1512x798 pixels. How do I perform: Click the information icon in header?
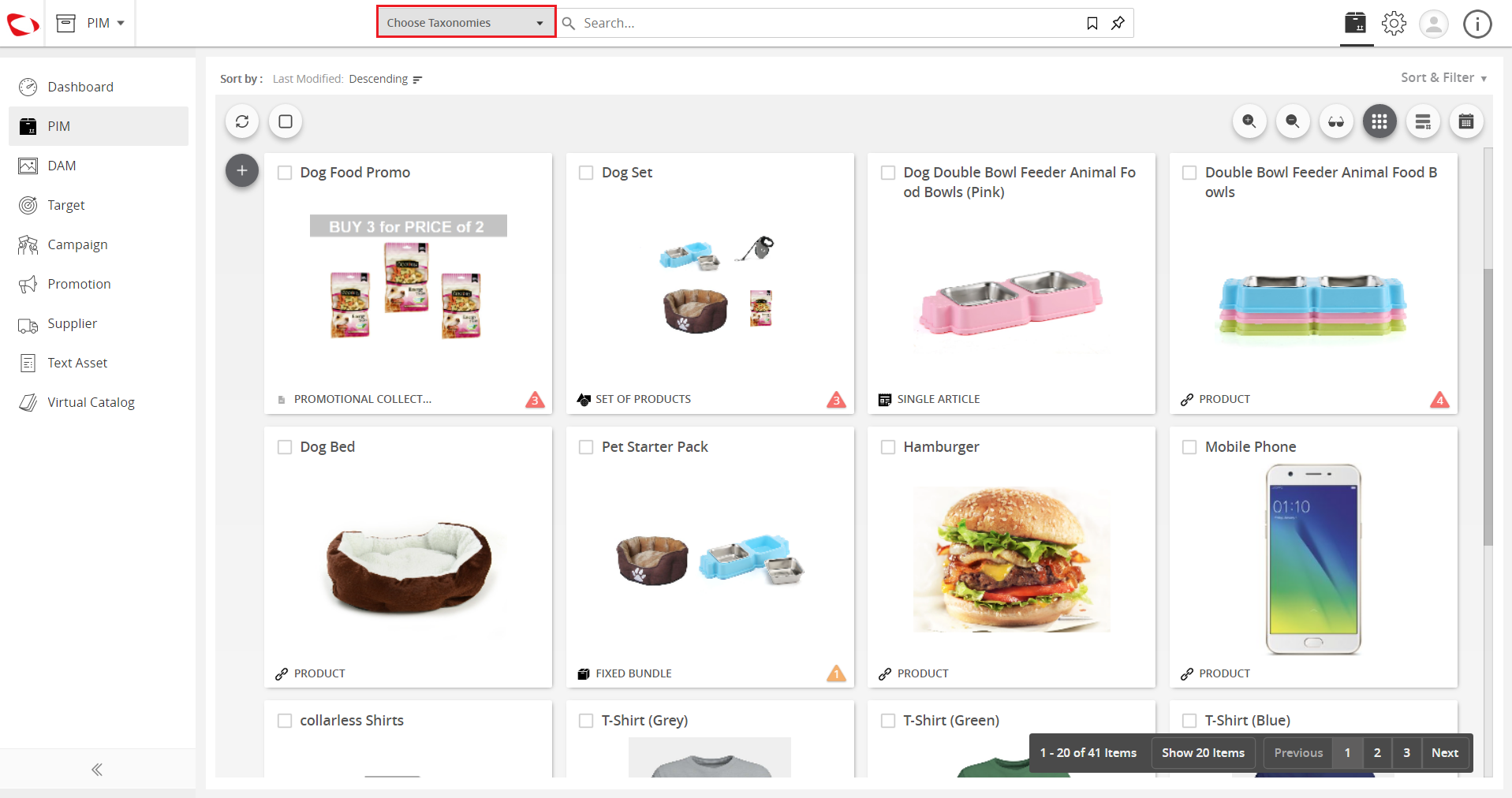tap(1477, 24)
